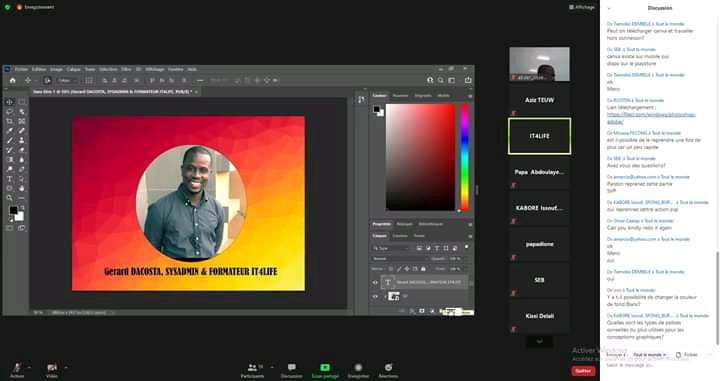Screen dimensions: 720x381
Task: Select the Rectangular Marquee tool
Action: click(x=22, y=102)
